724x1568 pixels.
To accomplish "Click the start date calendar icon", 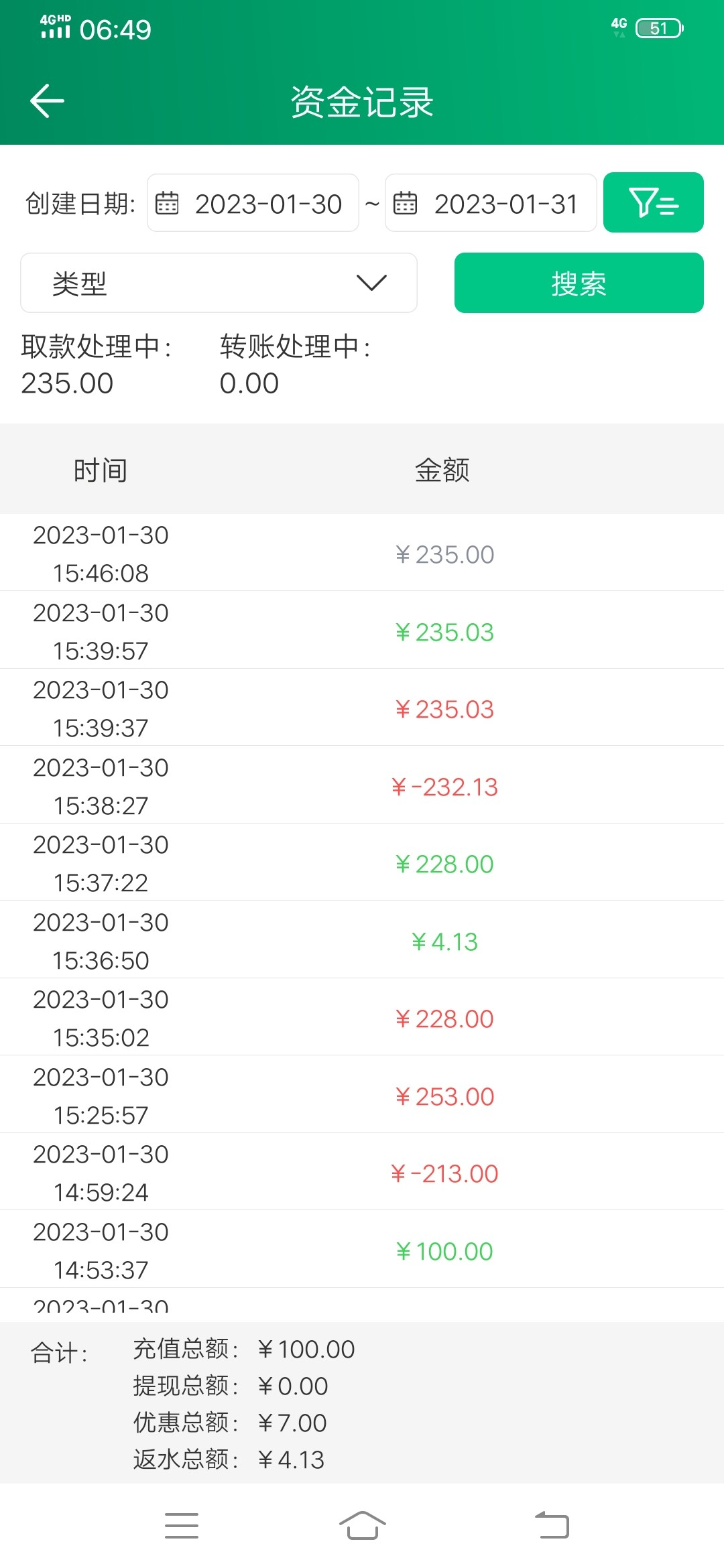I will click(167, 203).
